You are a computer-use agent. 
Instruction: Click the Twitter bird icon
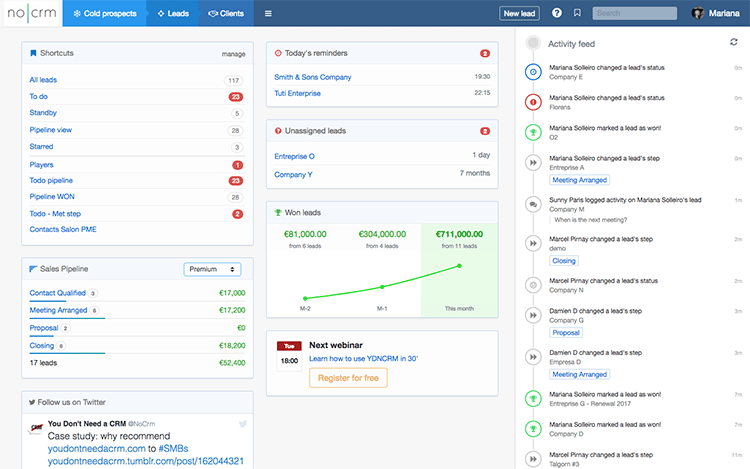pyautogui.click(x=242, y=424)
